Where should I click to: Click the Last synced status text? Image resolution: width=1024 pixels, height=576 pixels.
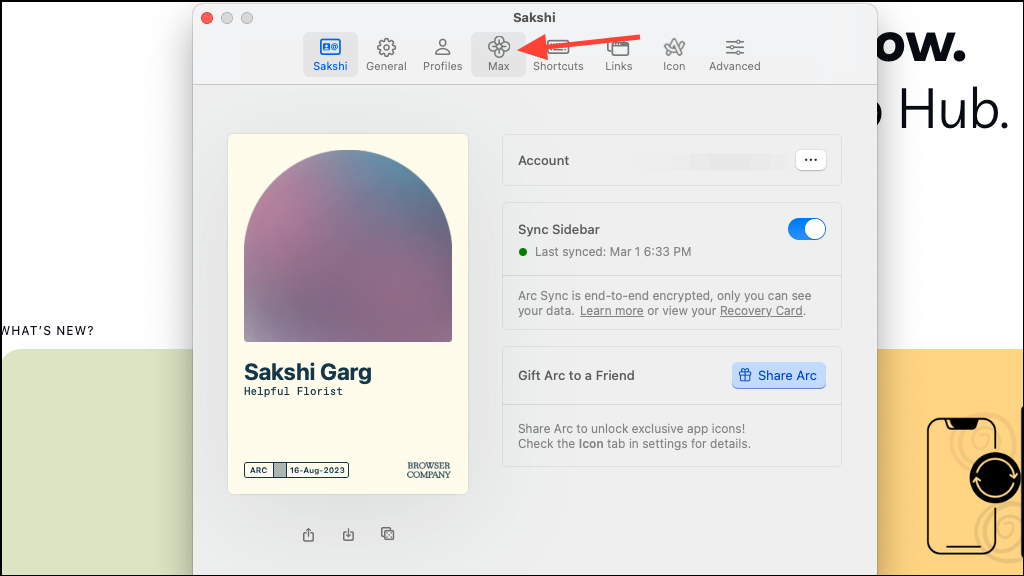pyautogui.click(x=613, y=251)
